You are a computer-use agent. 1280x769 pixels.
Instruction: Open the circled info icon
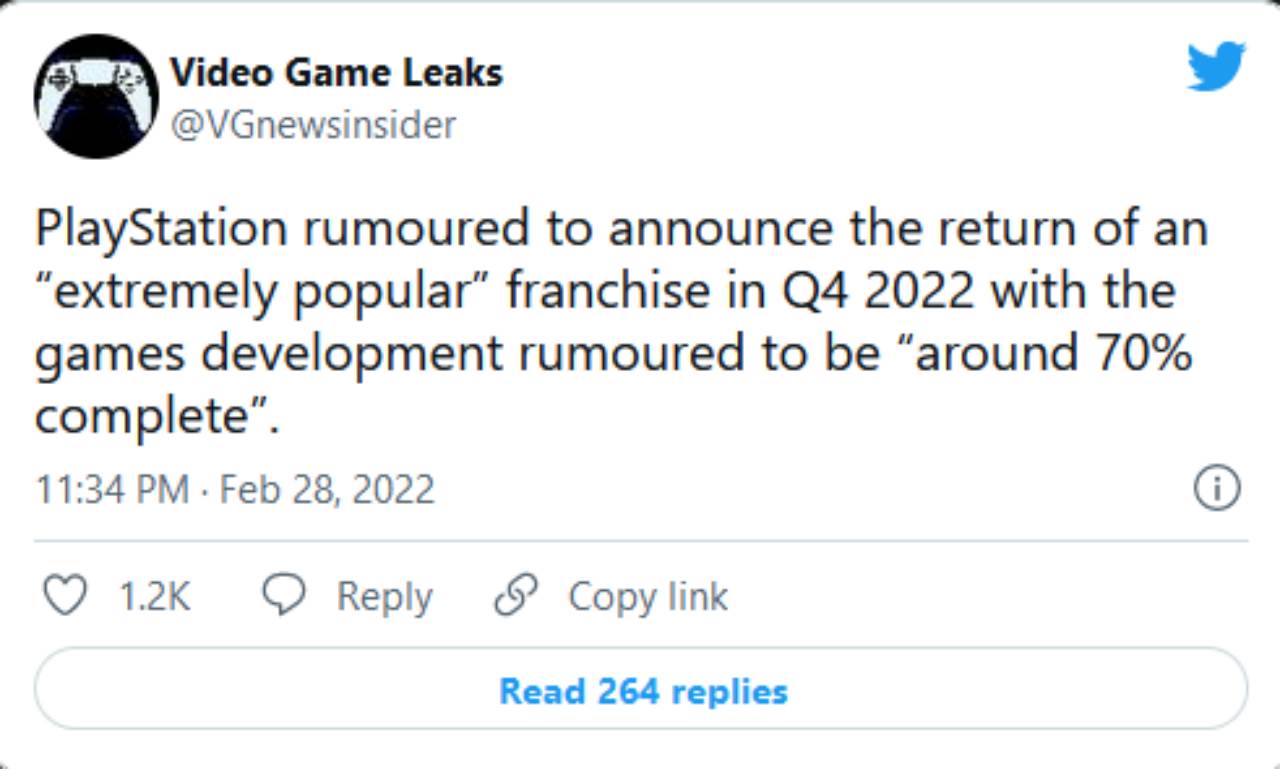[1217, 489]
